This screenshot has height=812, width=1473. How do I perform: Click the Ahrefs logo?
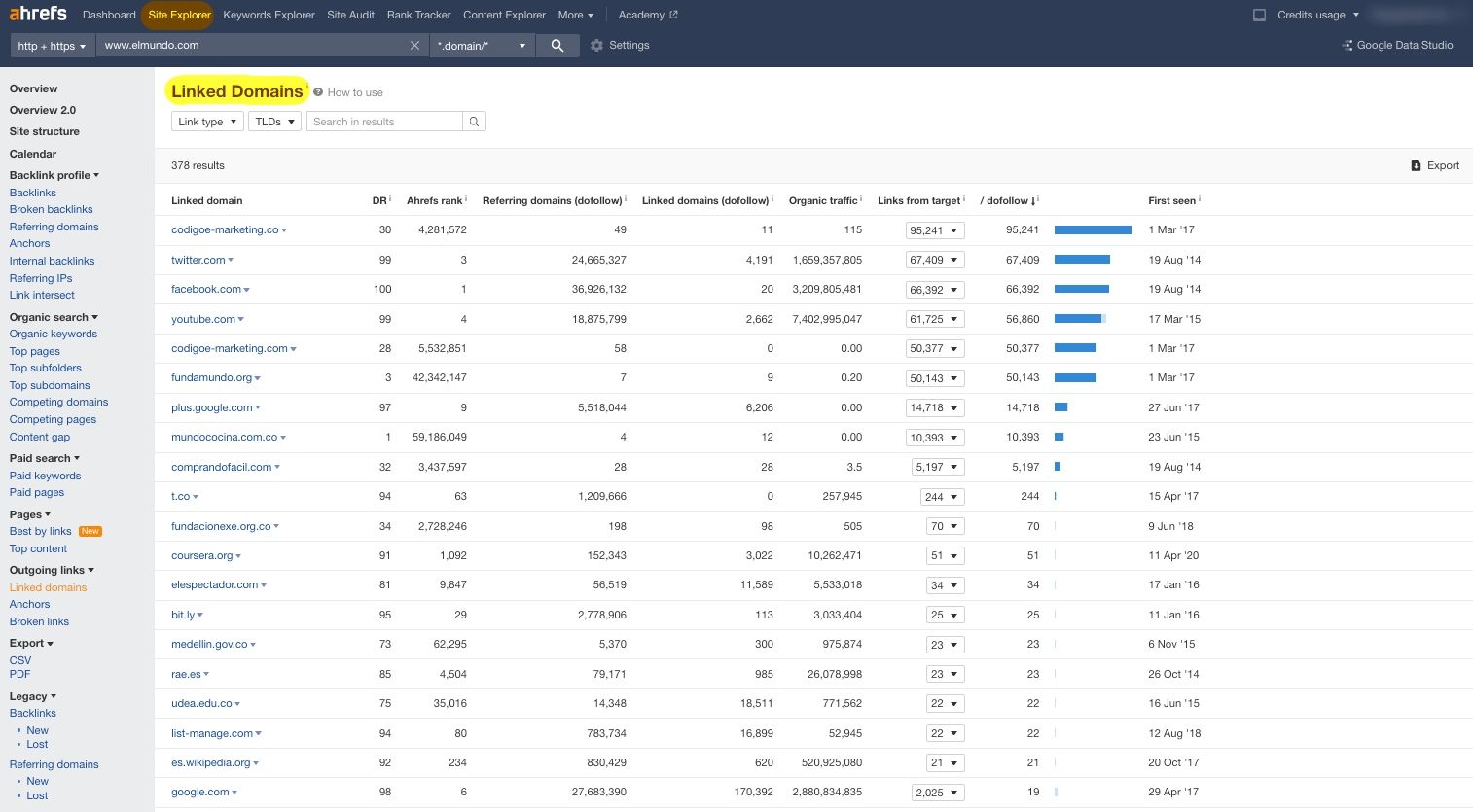click(38, 14)
